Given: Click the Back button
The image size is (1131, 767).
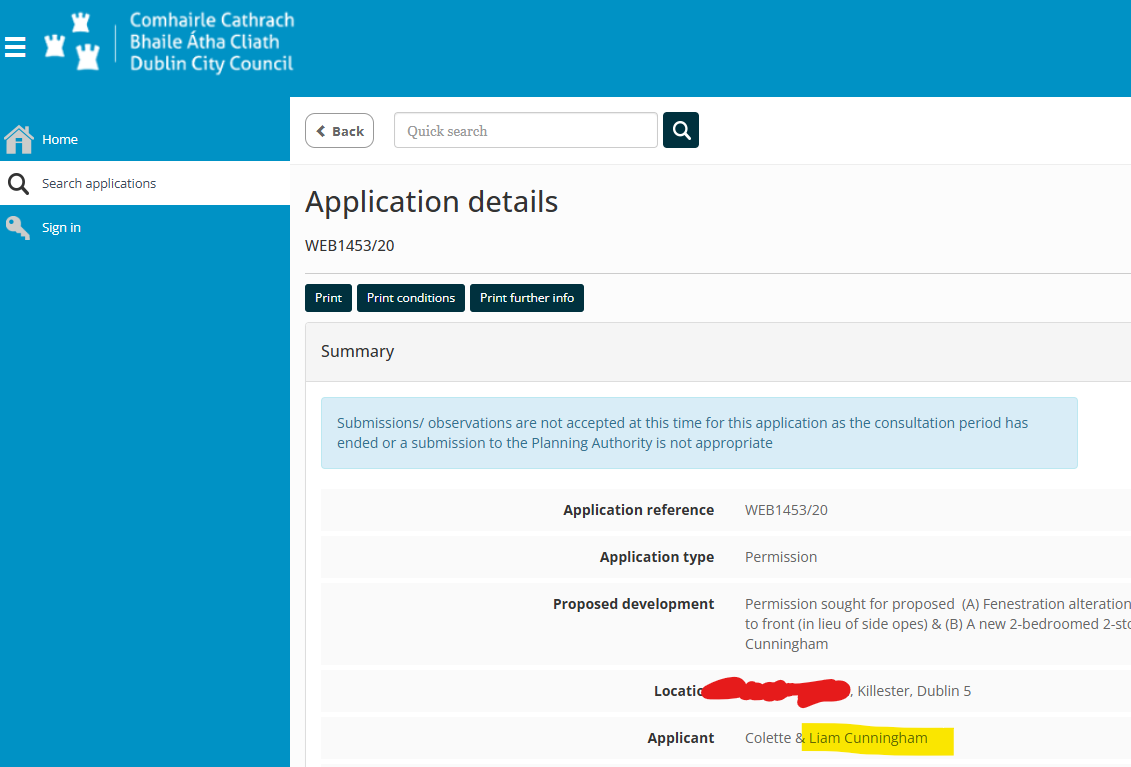Looking at the screenshot, I should 339,131.
